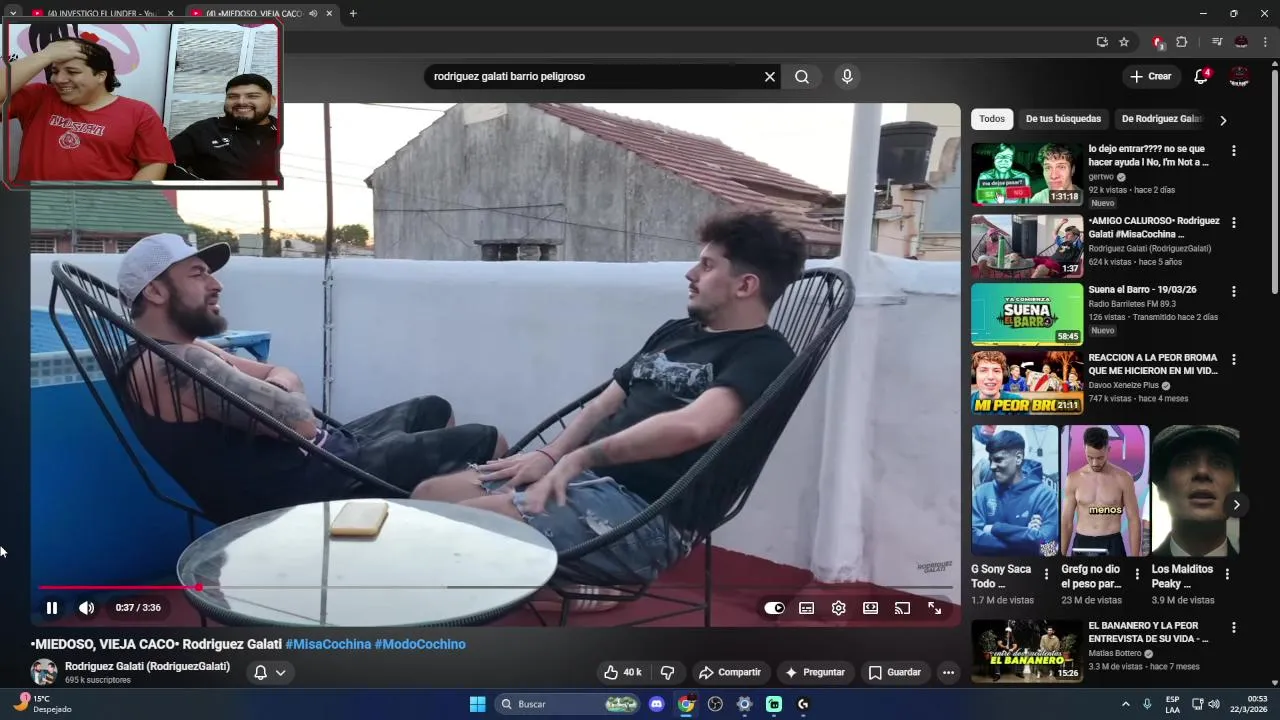Toggle the autoplay switch in player
Image resolution: width=1280 pixels, height=720 pixels.
[x=774, y=607]
